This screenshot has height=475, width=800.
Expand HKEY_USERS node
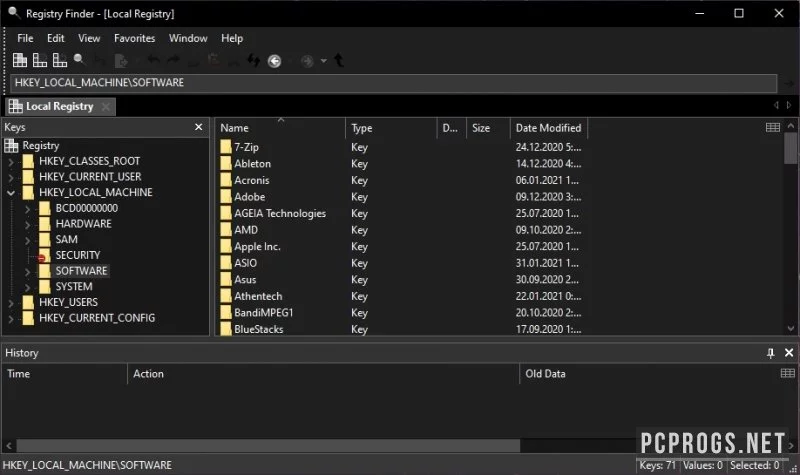coord(11,303)
